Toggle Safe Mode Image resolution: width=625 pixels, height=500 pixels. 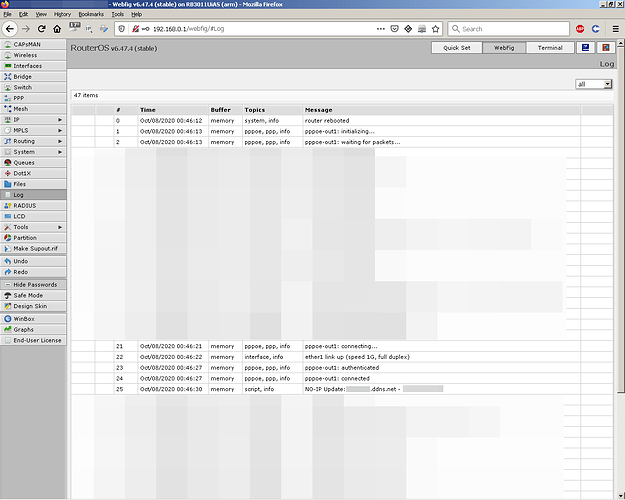[x=33, y=295]
